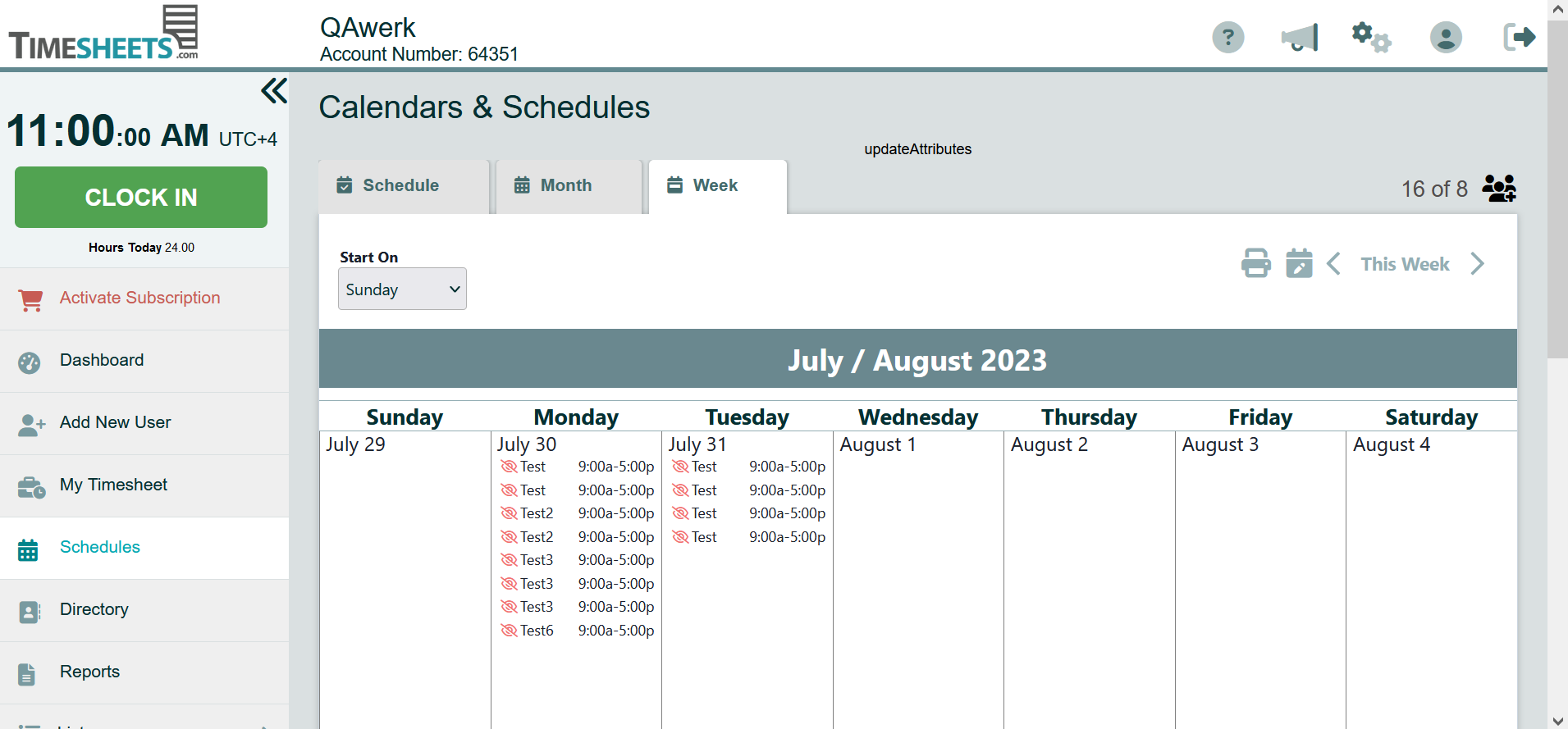Toggle the hidden eye on the last Tuesday Test shift
Screen dimensions: 1568x729
click(680, 537)
